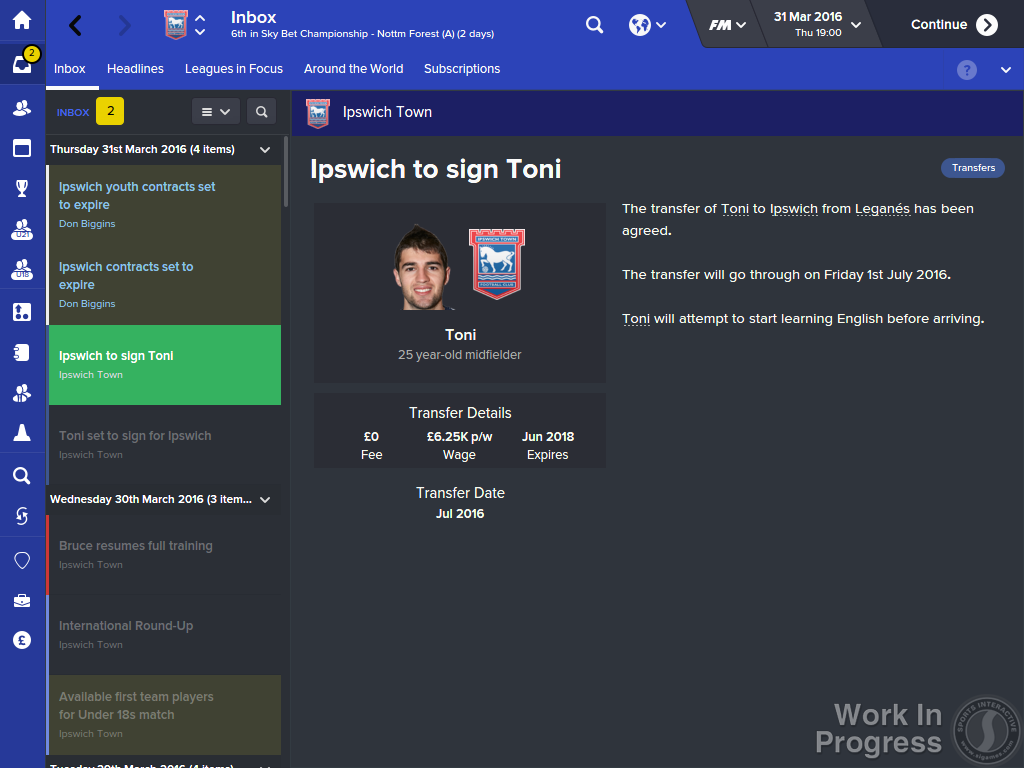
Task: Open the Training cone icon
Action: pyautogui.click(x=22, y=432)
